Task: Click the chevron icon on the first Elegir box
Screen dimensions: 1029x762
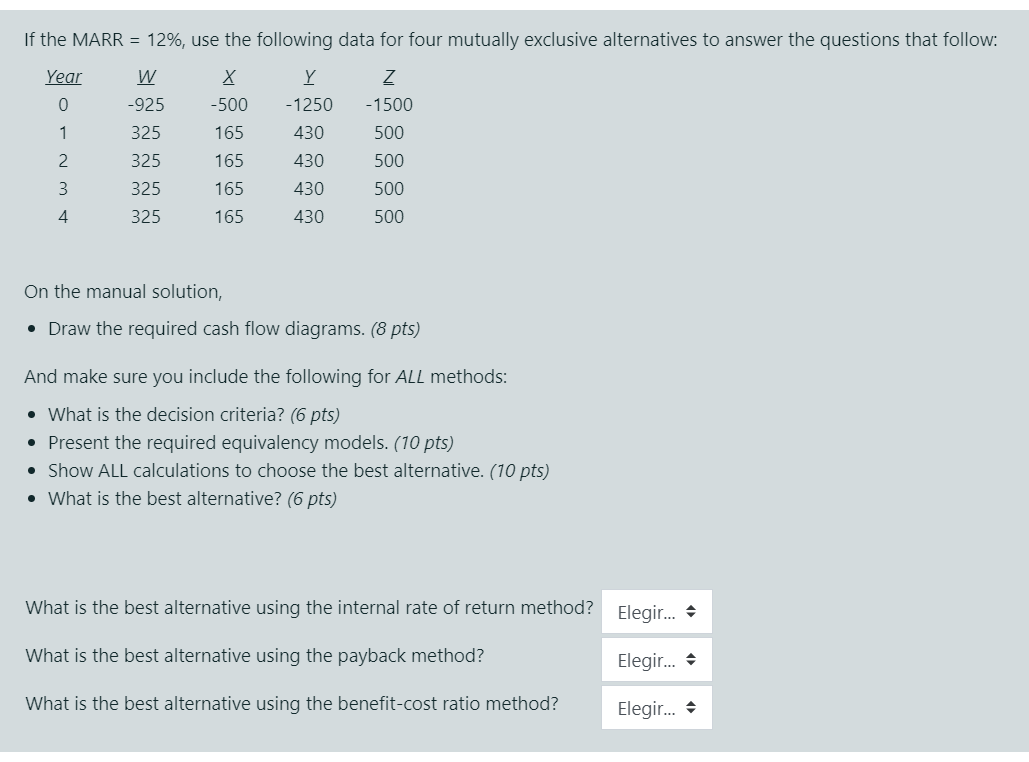Action: coord(693,611)
